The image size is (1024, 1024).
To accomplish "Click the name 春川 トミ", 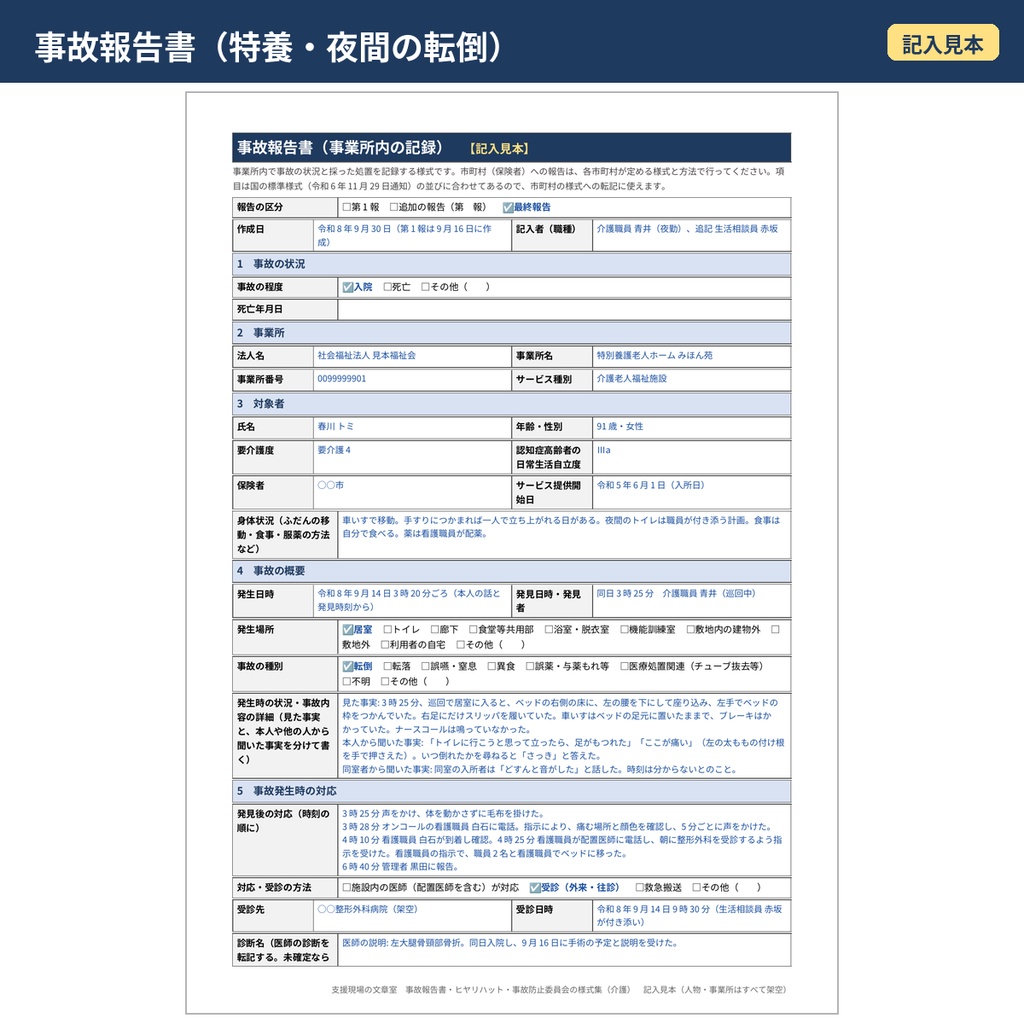I will (x=336, y=426).
